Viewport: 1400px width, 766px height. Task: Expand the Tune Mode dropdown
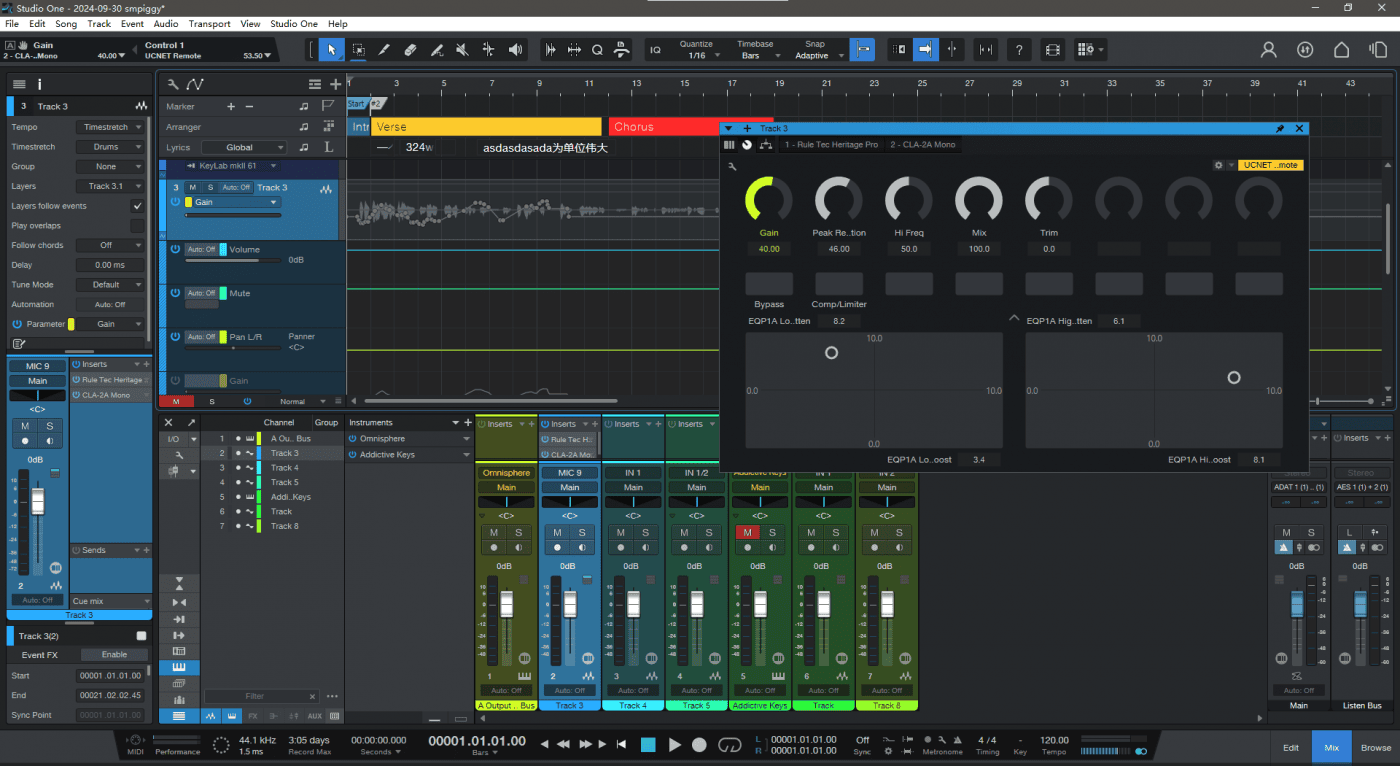(x=109, y=285)
